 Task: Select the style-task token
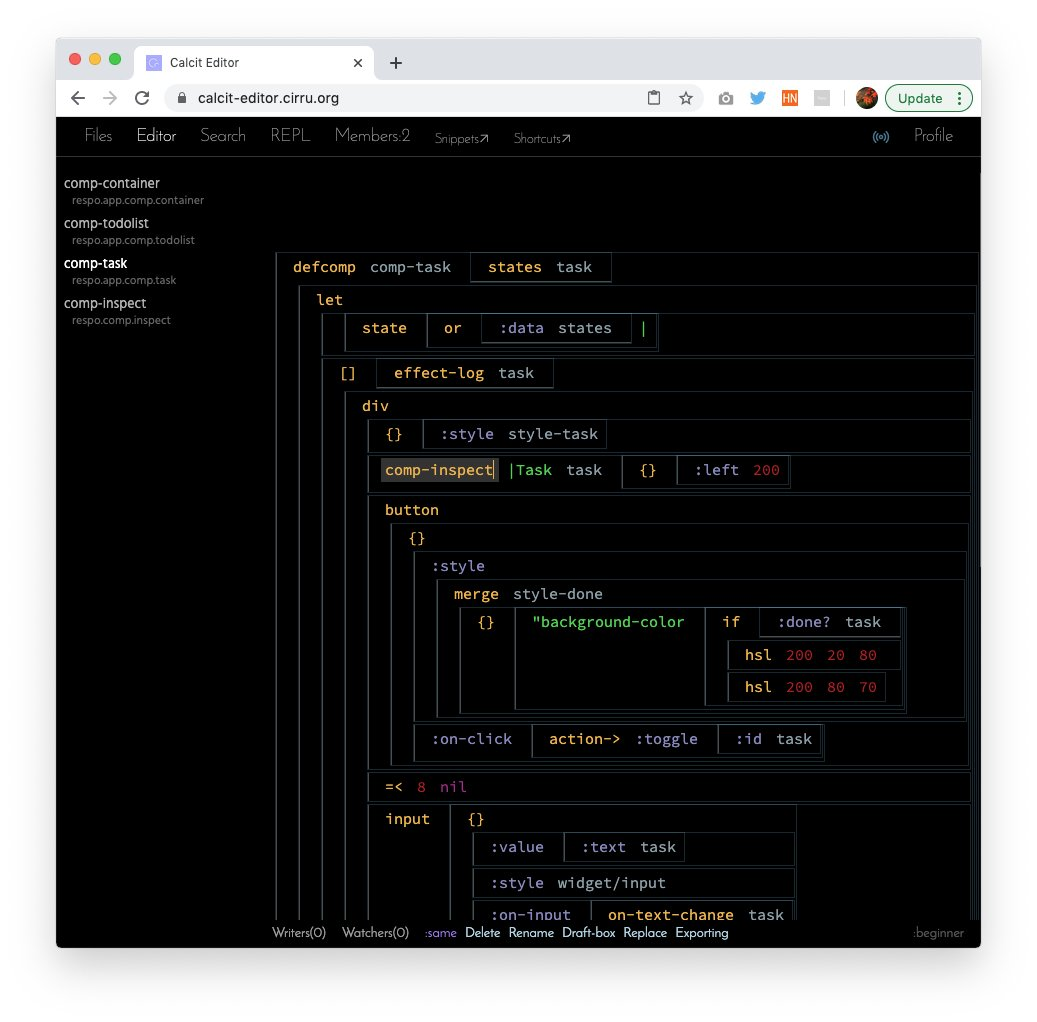point(553,434)
